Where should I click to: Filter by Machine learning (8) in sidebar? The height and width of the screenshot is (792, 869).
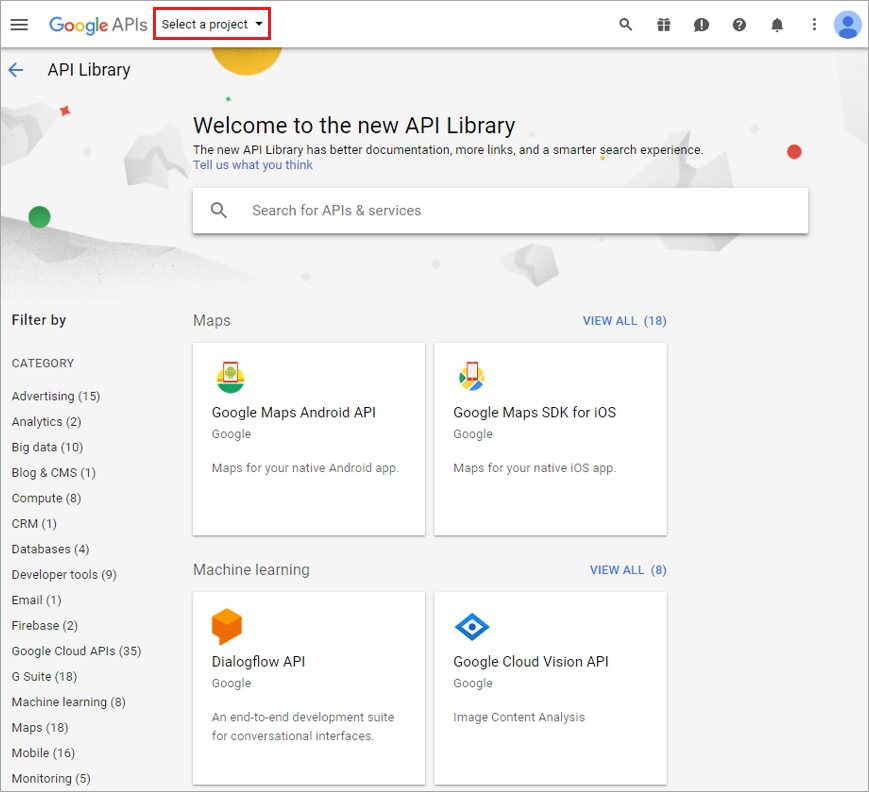(69, 702)
